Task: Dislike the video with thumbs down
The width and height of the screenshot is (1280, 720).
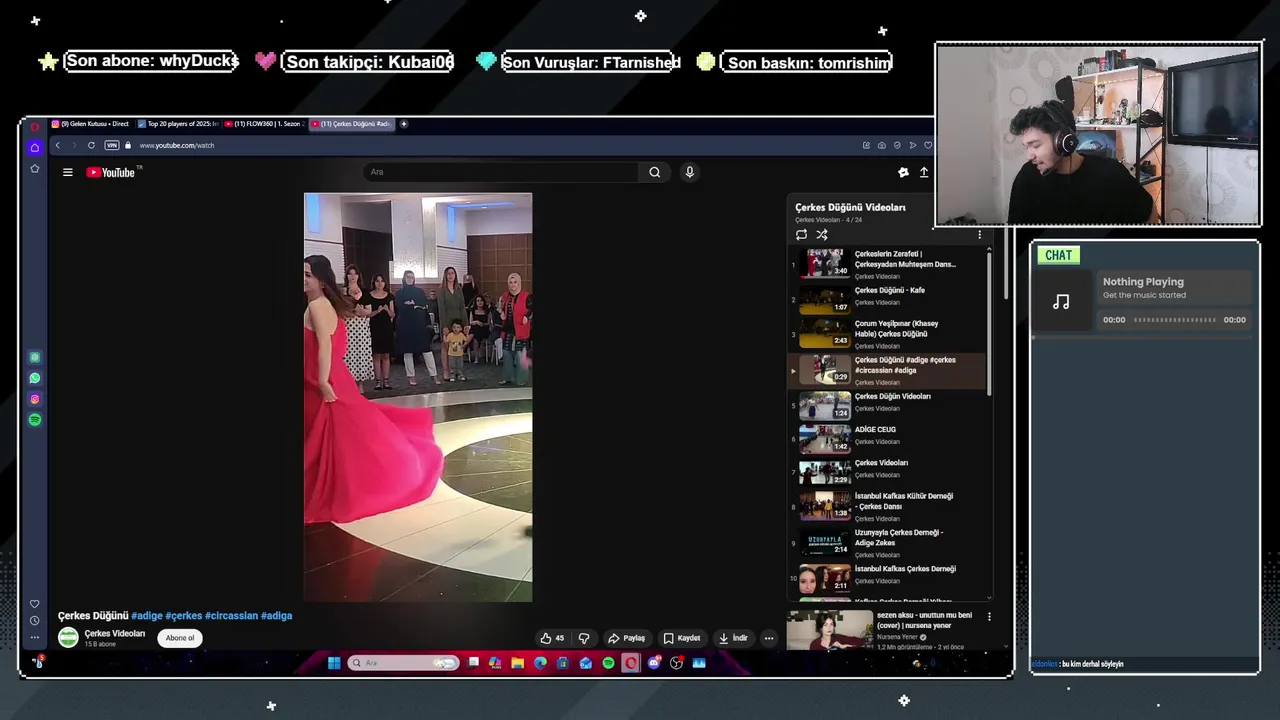Action: click(x=584, y=638)
